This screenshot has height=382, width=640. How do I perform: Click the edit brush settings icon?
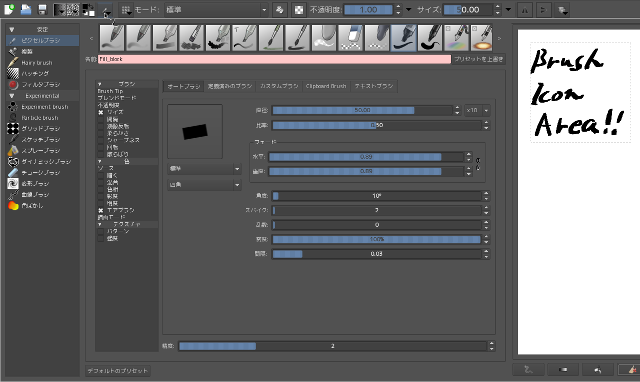[x=106, y=10]
